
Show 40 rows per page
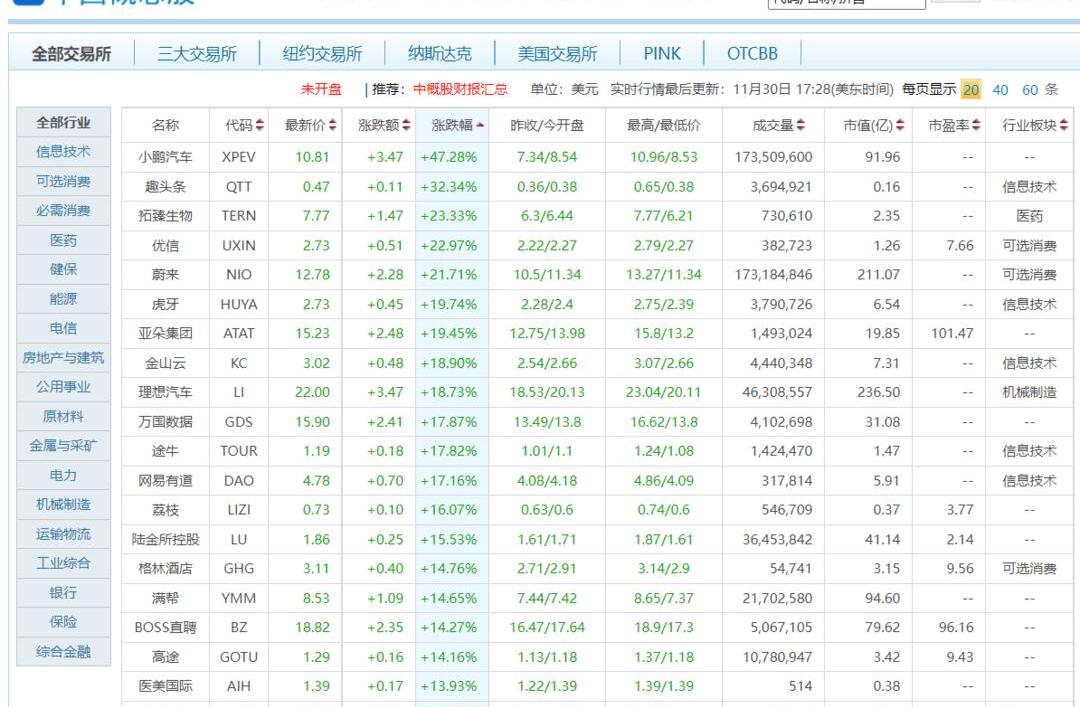tap(1000, 90)
